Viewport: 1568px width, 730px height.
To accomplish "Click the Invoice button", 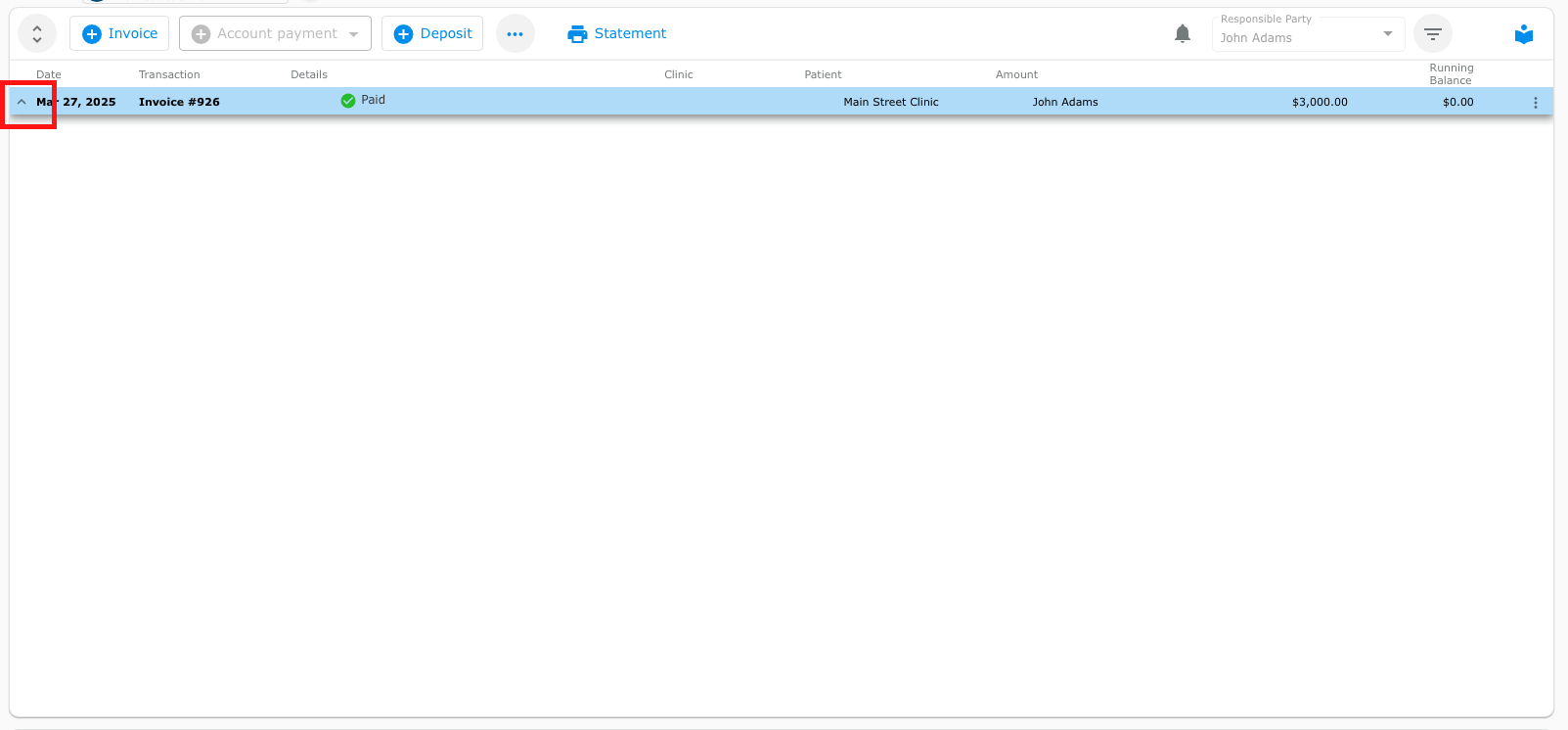I will 119,33.
